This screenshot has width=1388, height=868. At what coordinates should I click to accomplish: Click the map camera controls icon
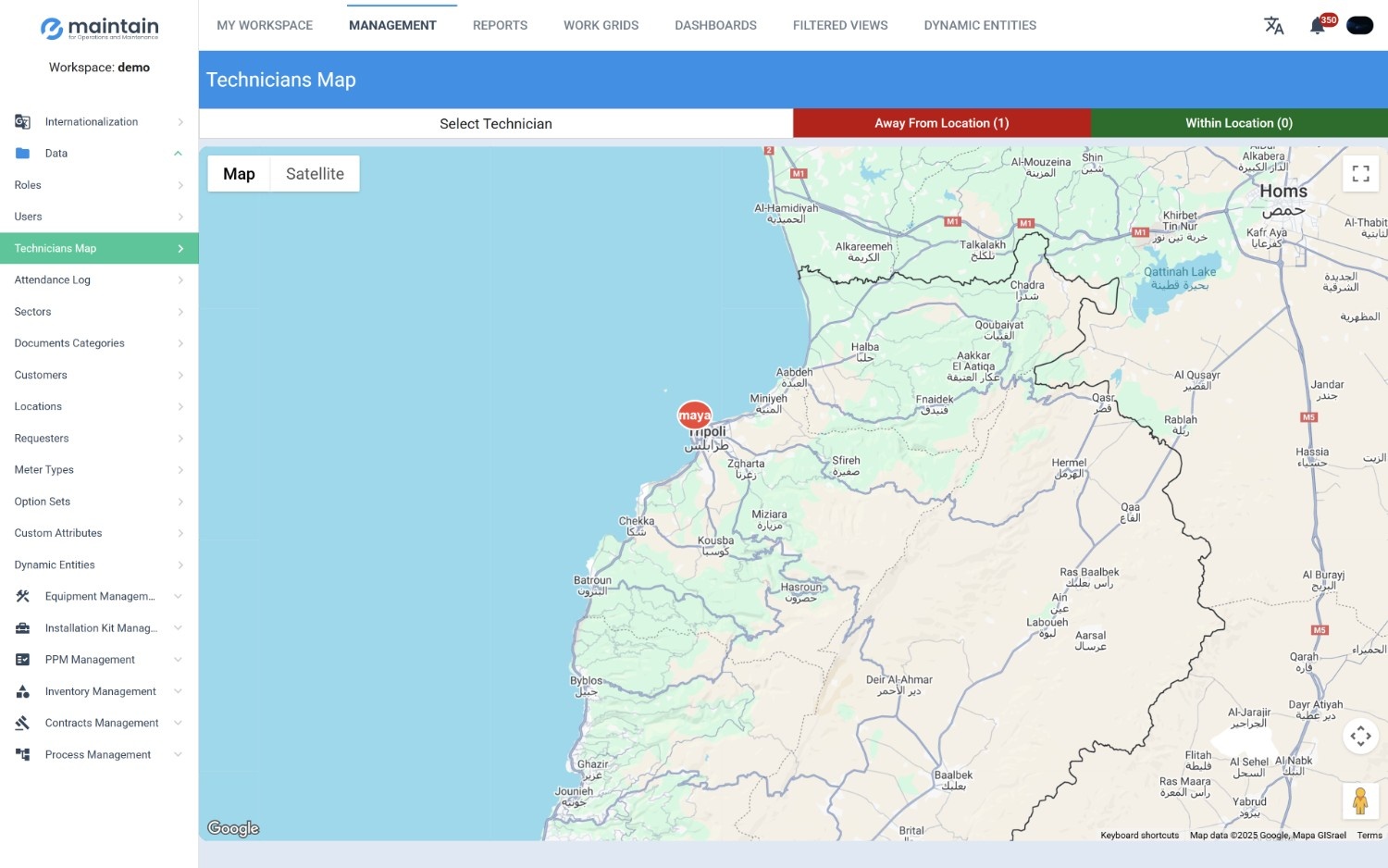click(x=1360, y=737)
